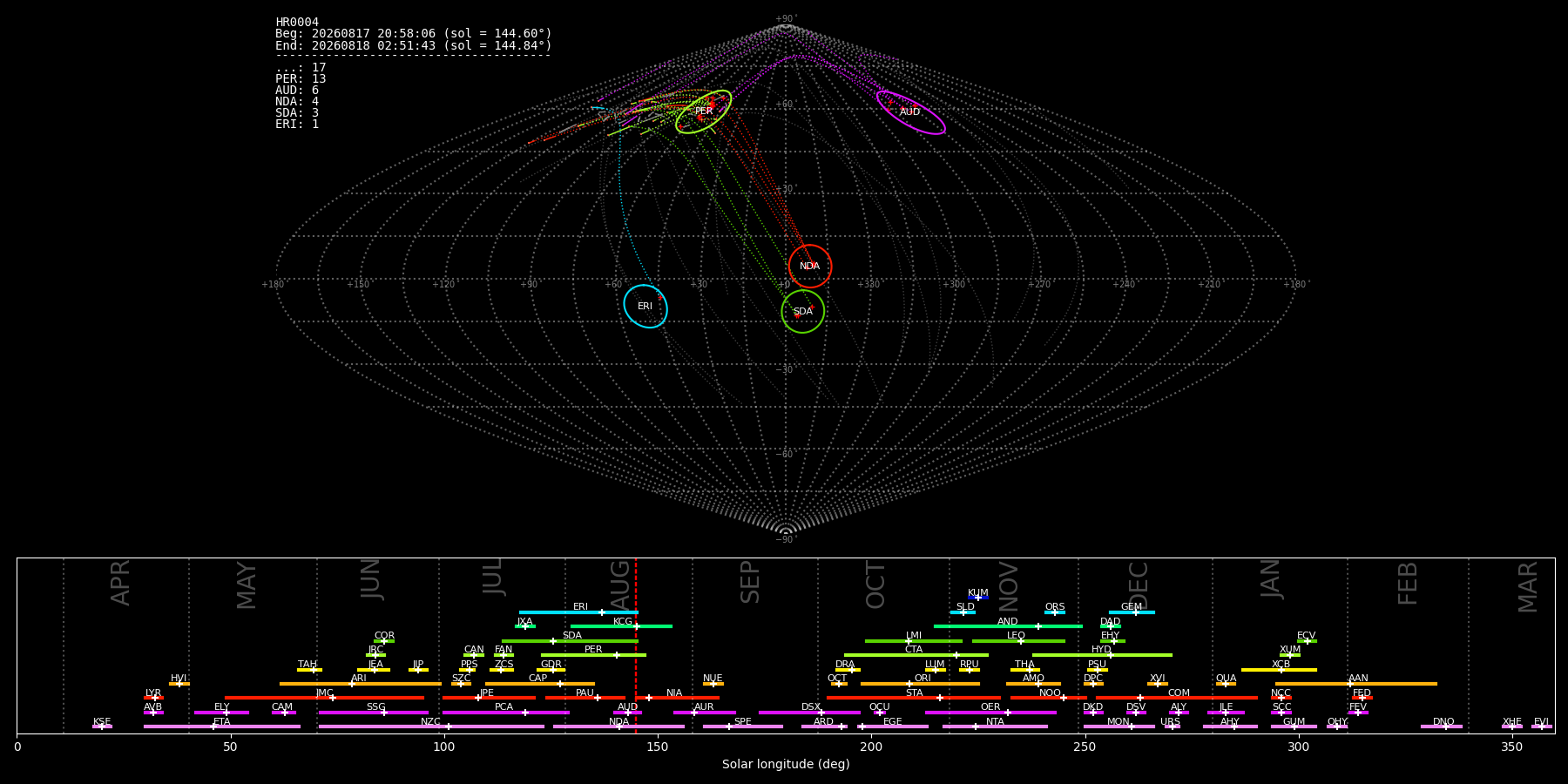Click the red dashed current solar longitude line

(x=636, y=645)
